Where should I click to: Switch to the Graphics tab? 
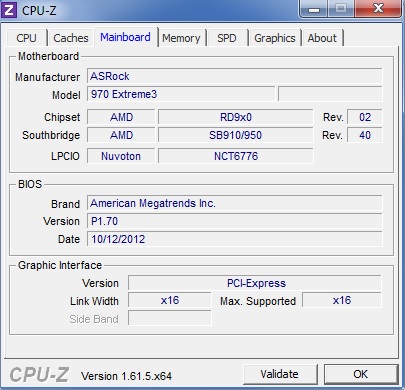(275, 38)
